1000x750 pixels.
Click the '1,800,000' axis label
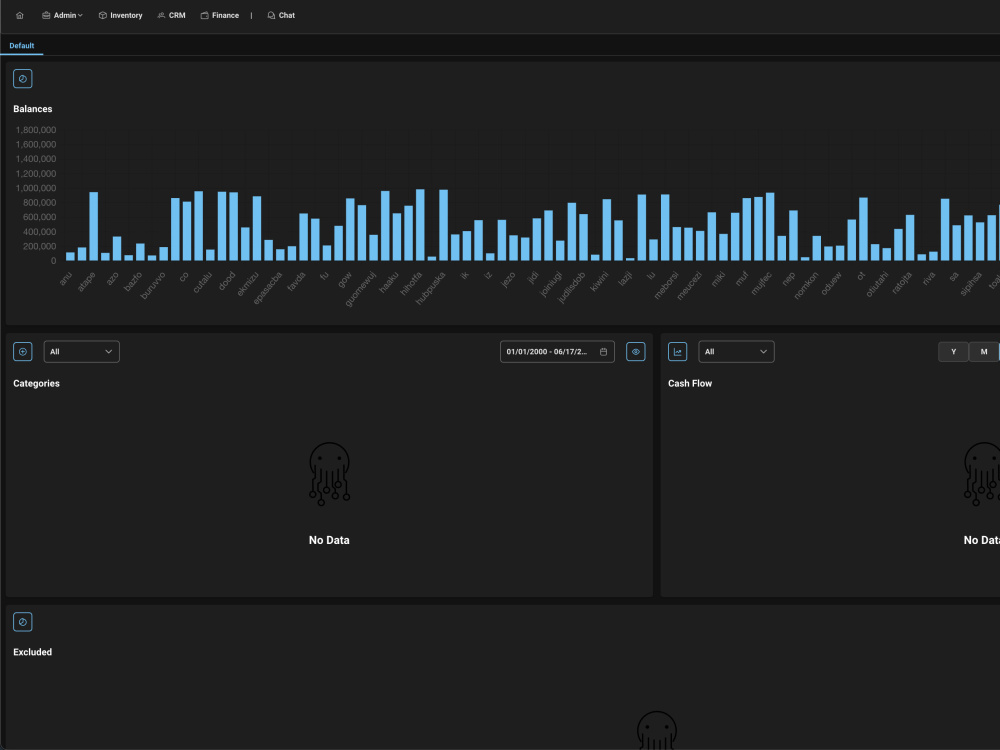(36, 130)
